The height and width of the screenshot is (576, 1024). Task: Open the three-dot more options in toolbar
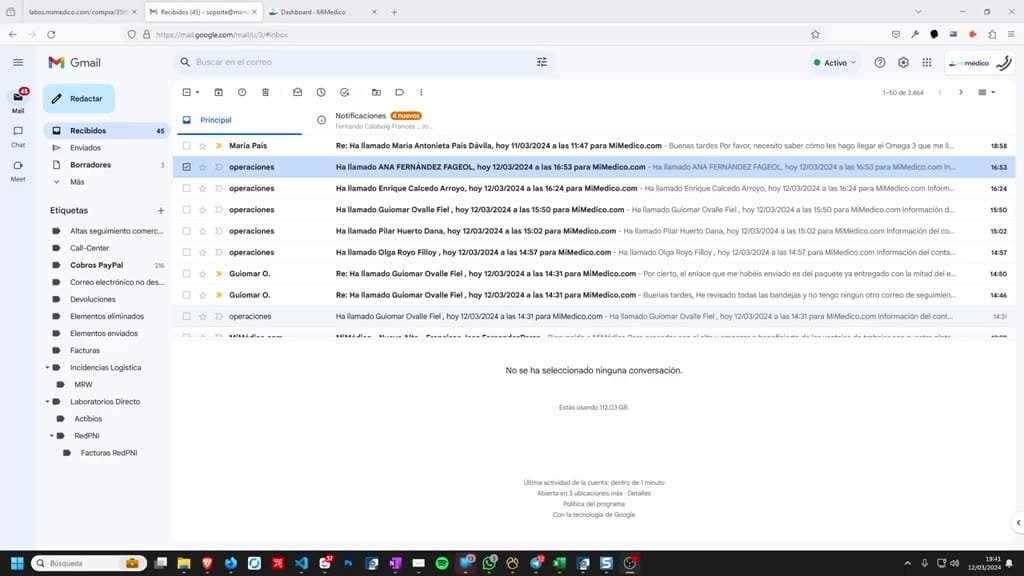(x=421, y=93)
